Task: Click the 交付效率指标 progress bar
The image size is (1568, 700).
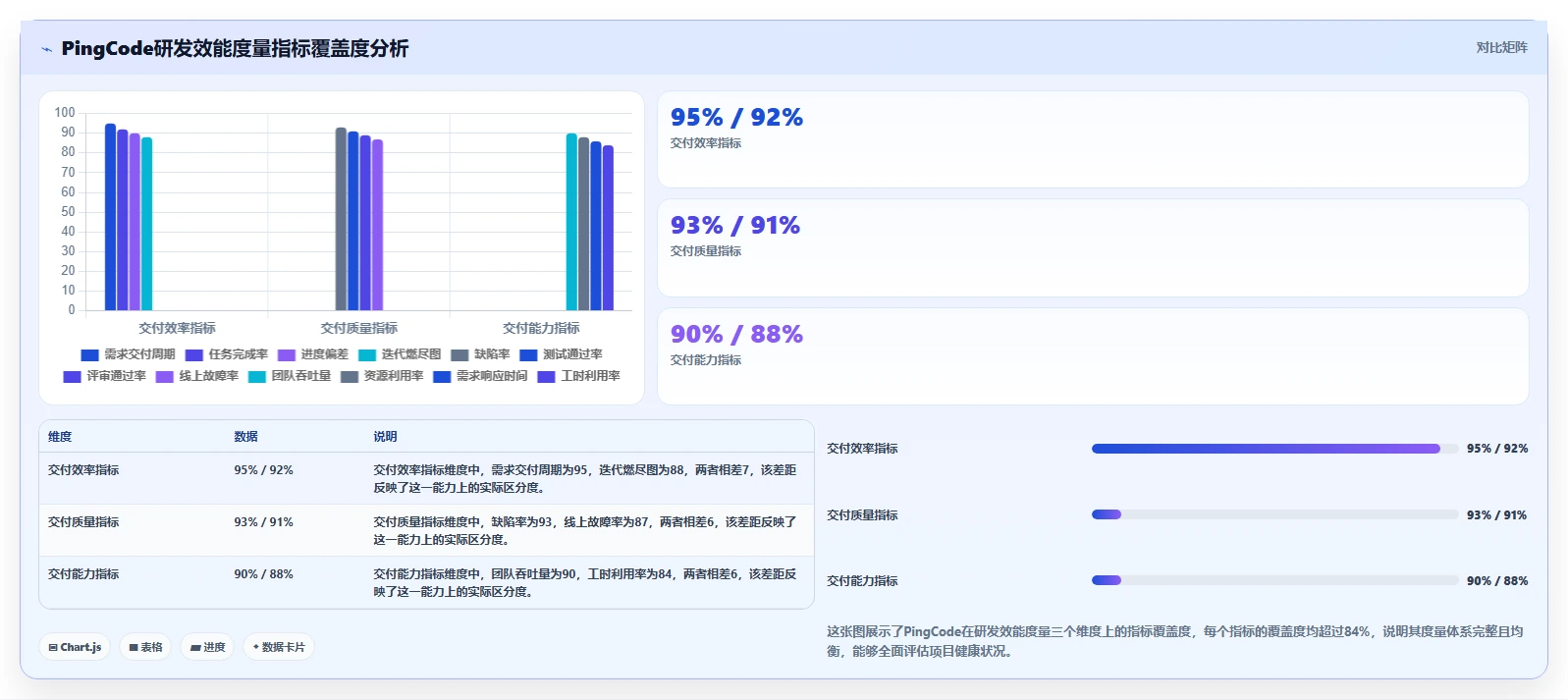Action: [1274, 449]
